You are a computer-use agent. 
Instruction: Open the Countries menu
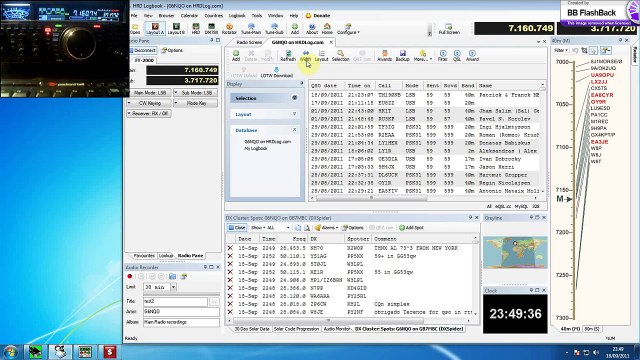214,16
